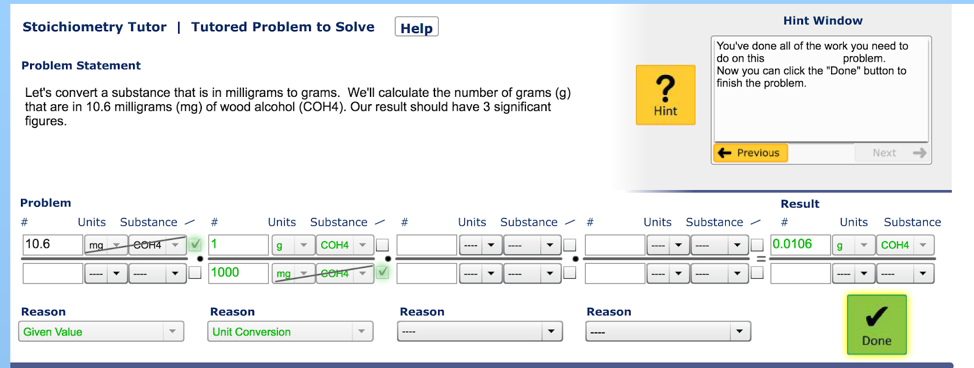Screen dimensions: 974x368
Task: Open the Result units dropdown showing g
Action: pos(853,245)
